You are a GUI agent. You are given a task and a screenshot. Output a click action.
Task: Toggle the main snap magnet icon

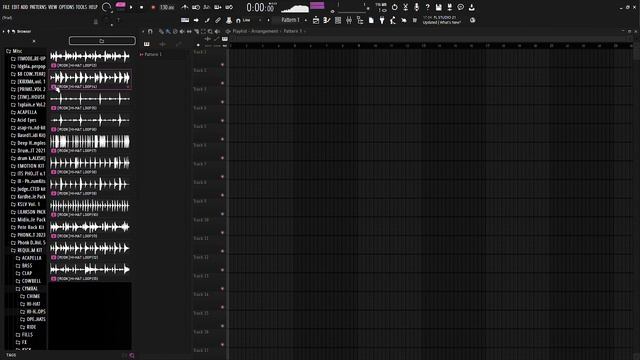point(238,20)
